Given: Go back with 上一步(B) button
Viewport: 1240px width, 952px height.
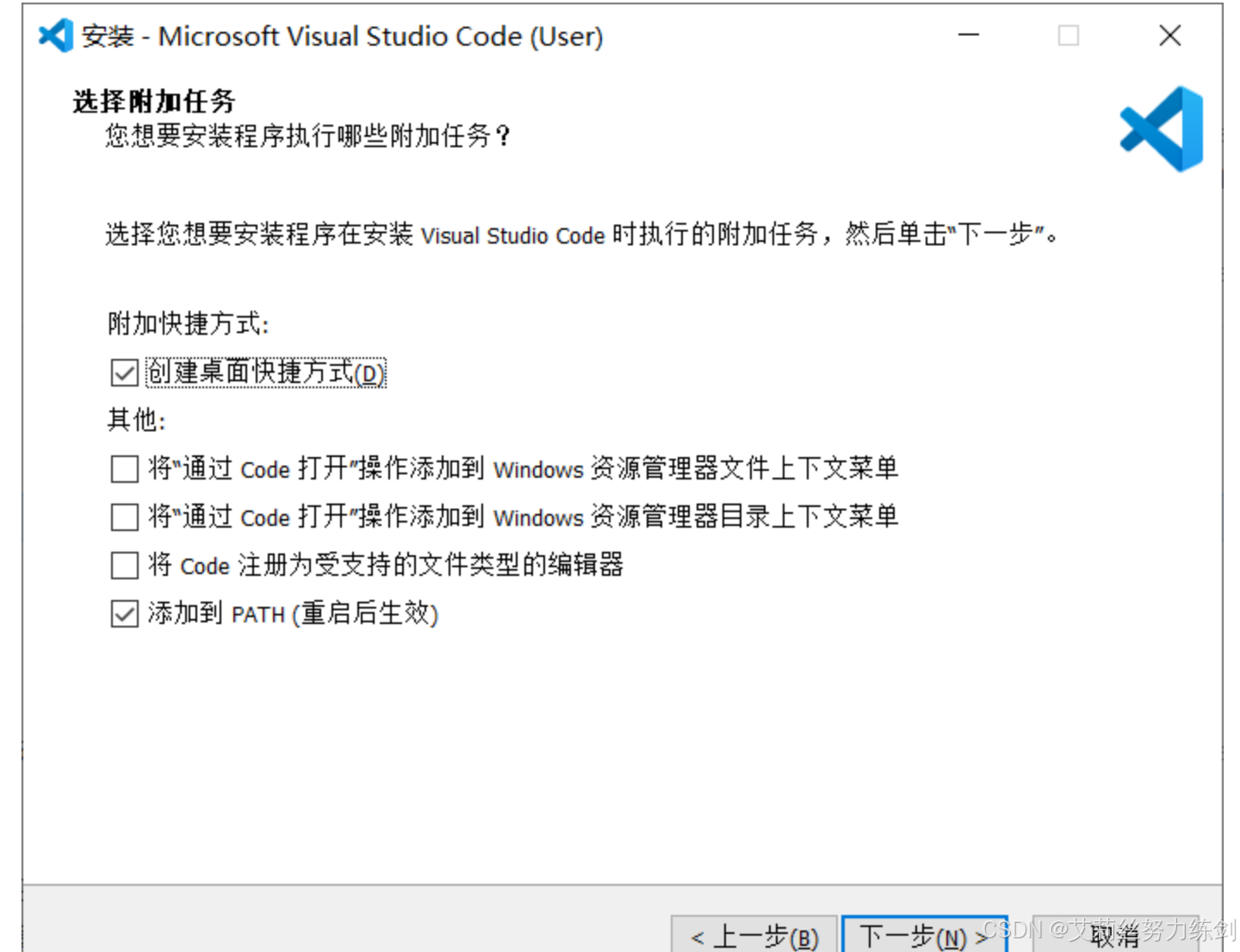Looking at the screenshot, I should [754, 935].
